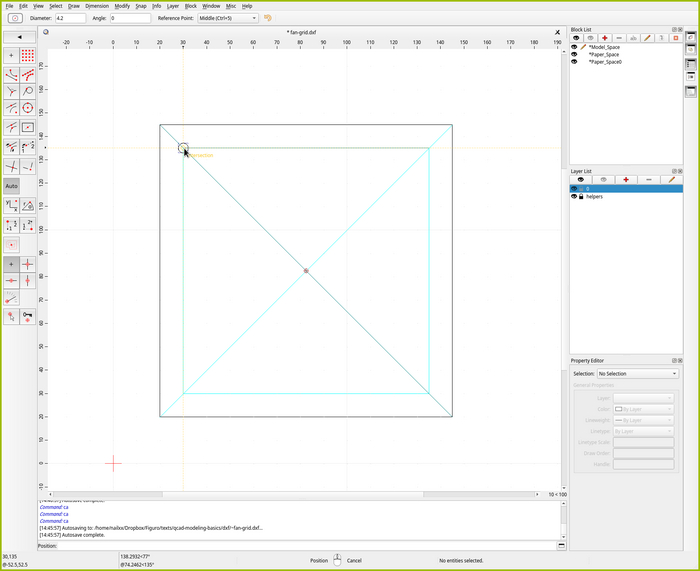Close the fan-grid.dxf document tab

pos(558,32)
